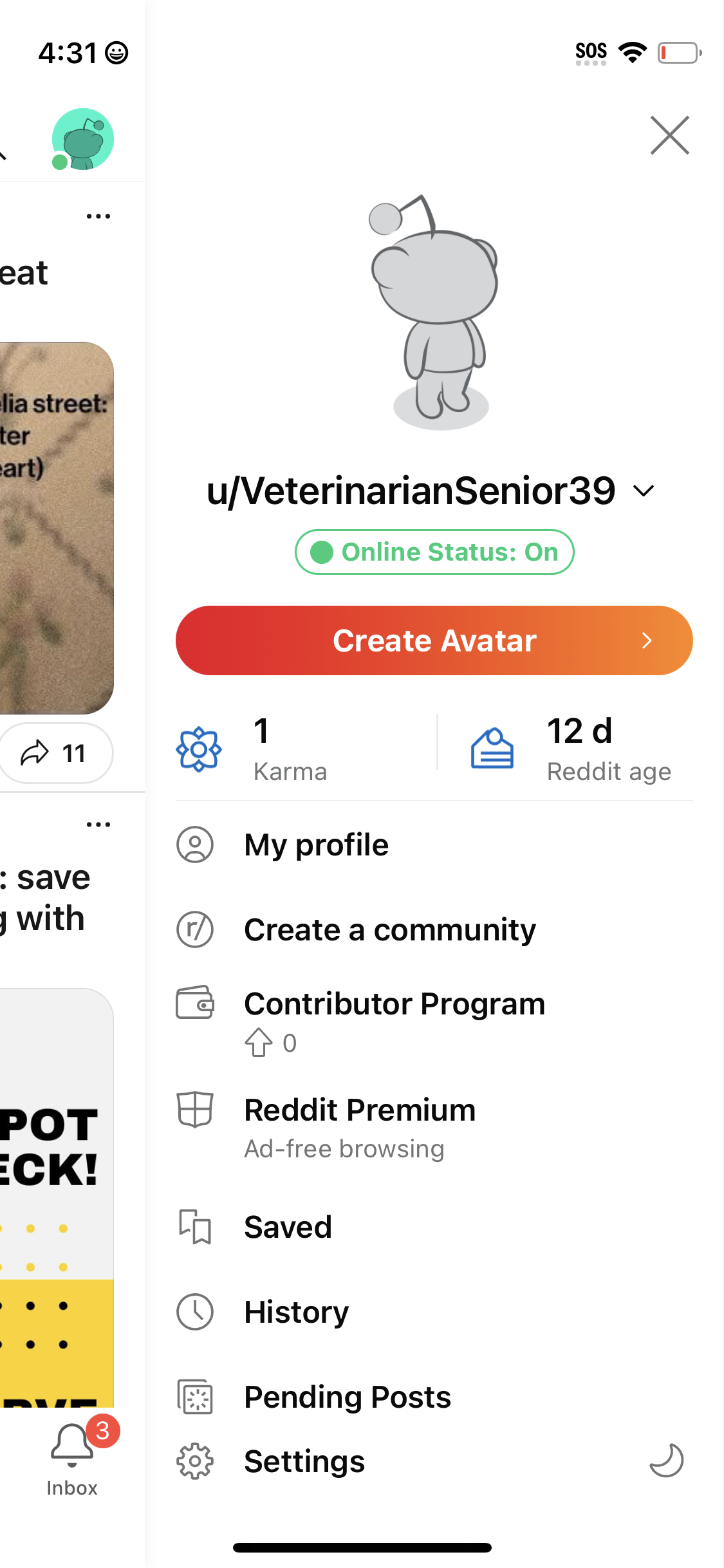Click the History clock icon

195,1312
